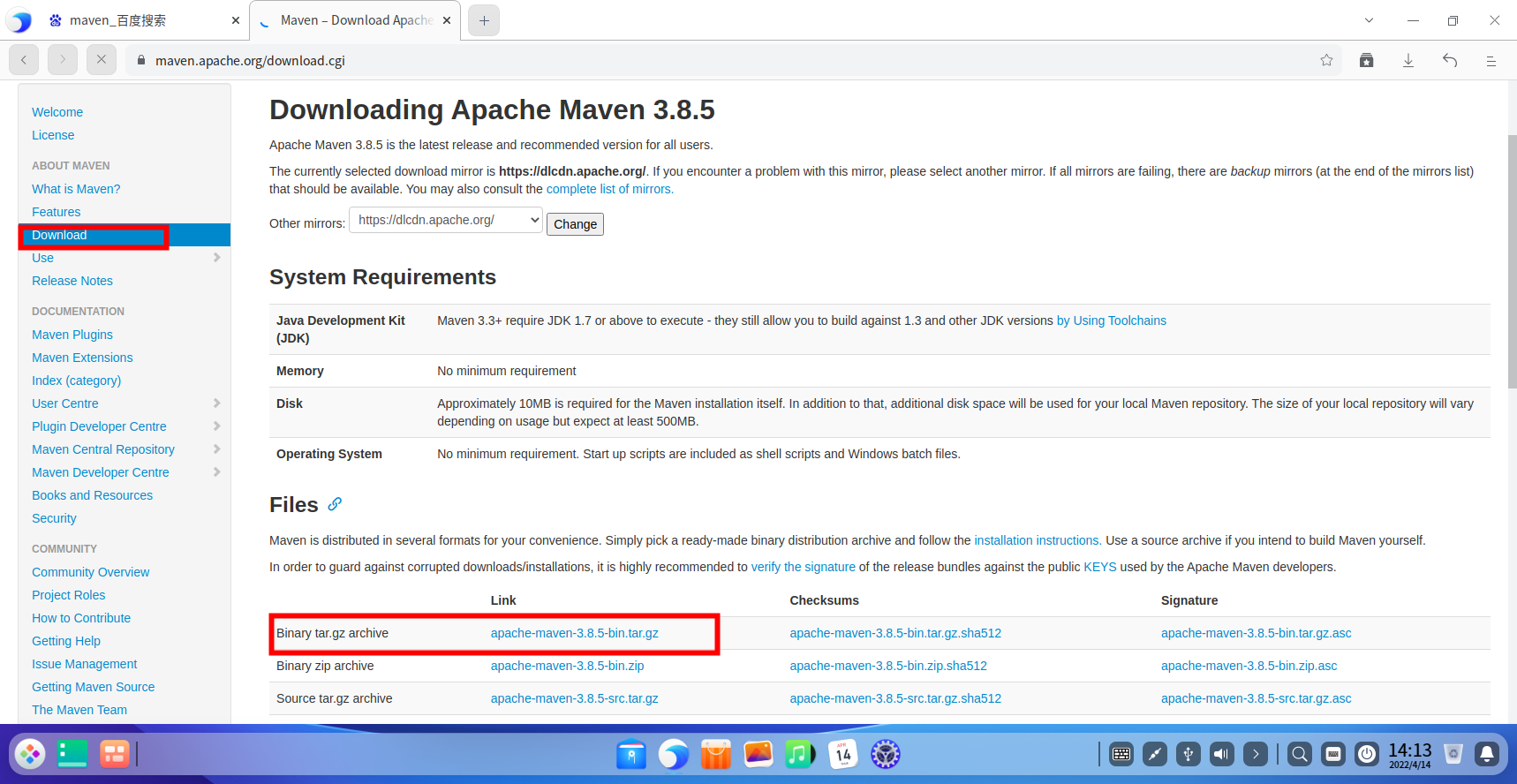Image resolution: width=1517 pixels, height=784 pixels.
Task: Open Welcome in the sidebar menu
Action: (57, 112)
